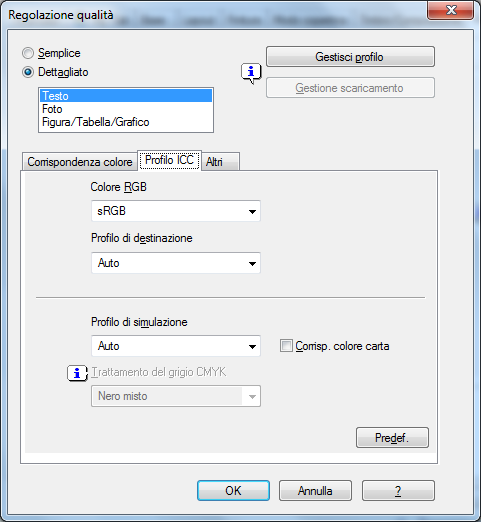Select the Profilo ICC tab
The height and width of the screenshot is (522, 481).
pos(169,160)
